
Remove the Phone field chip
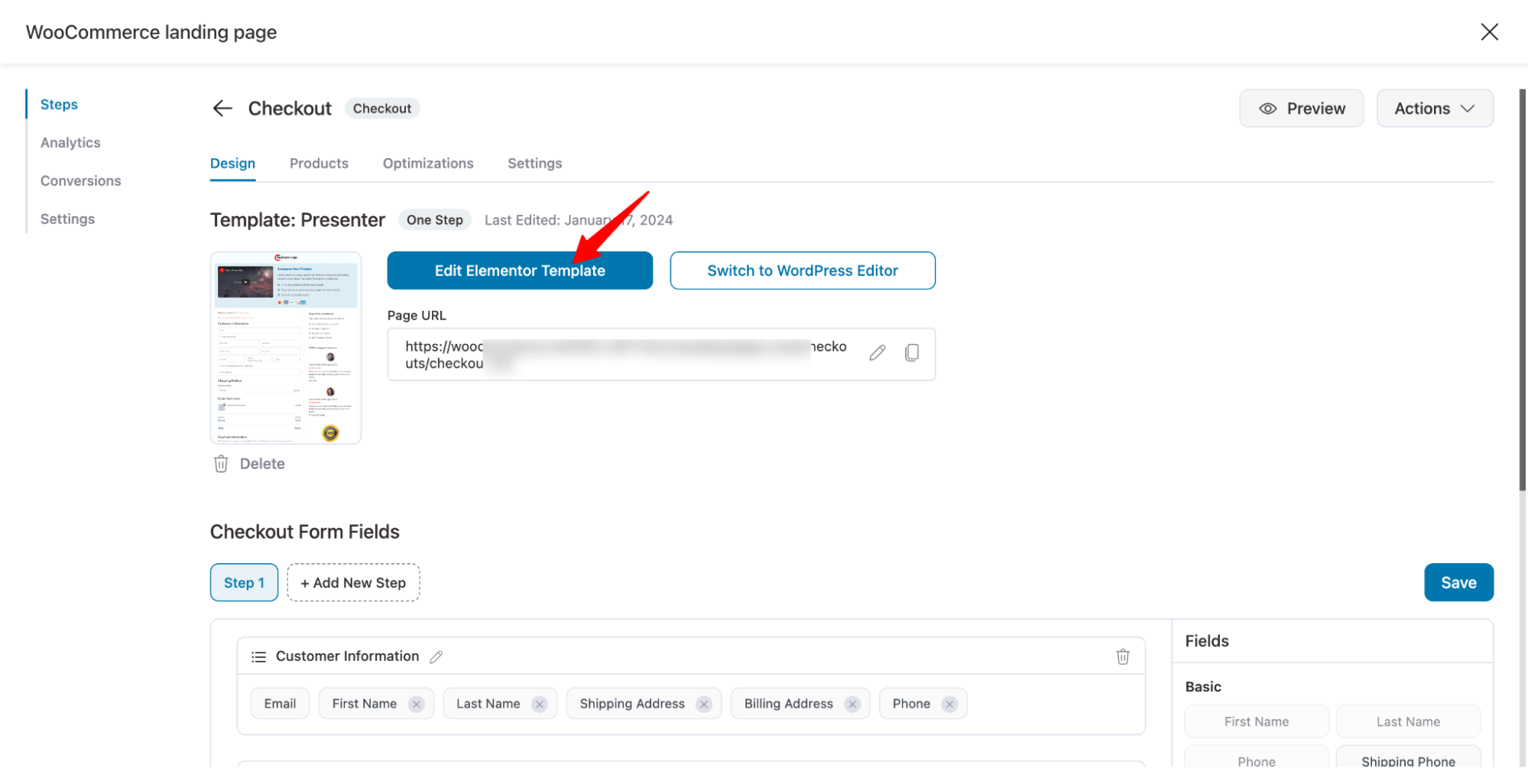click(949, 703)
